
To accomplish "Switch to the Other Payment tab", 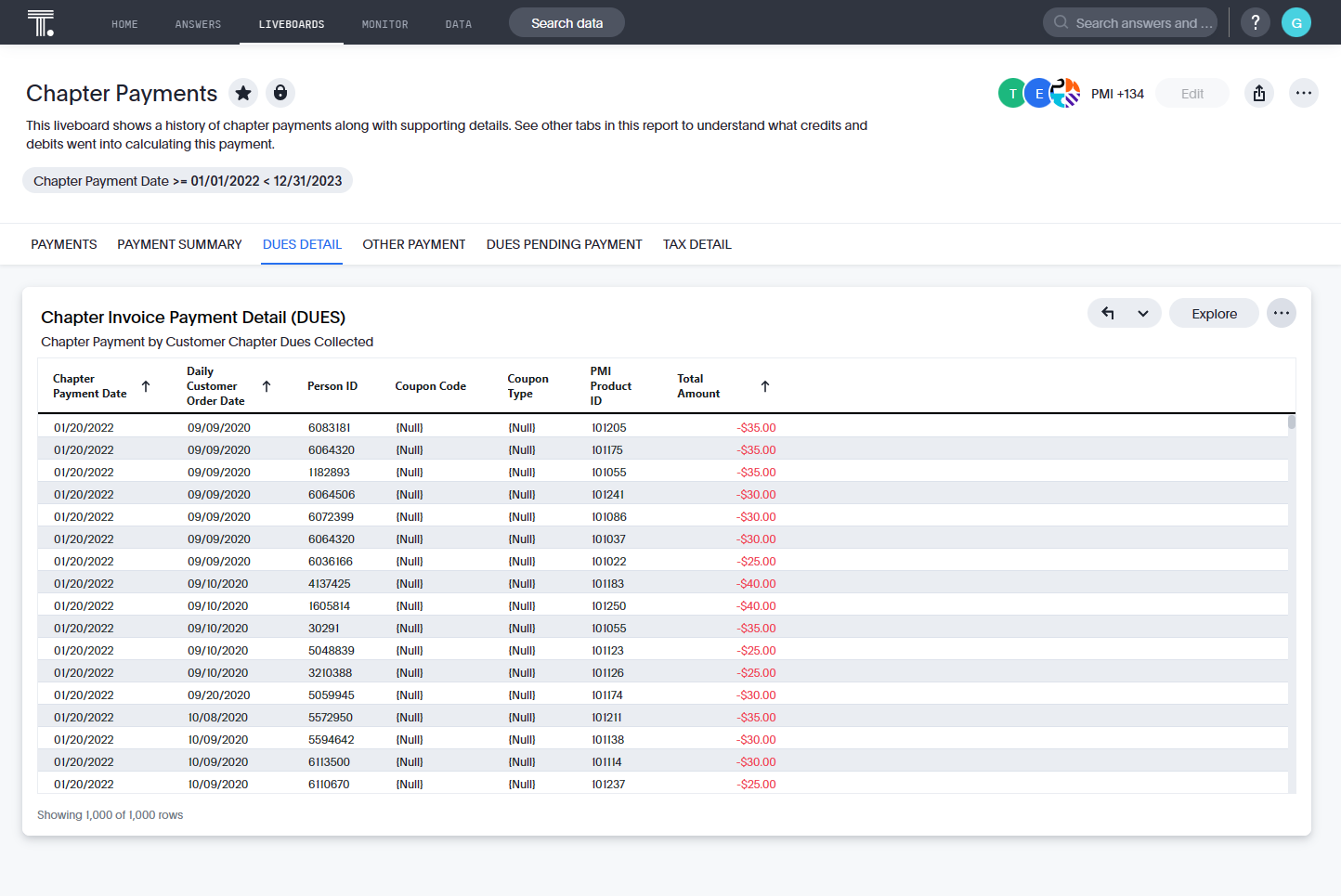I will click(x=414, y=244).
